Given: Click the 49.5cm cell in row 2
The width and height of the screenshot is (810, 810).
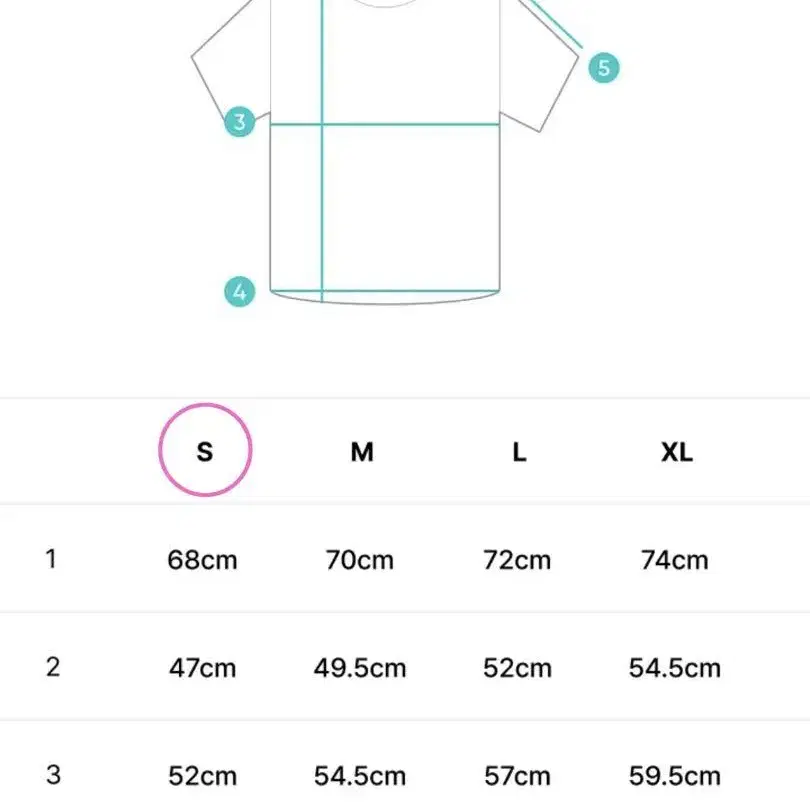Looking at the screenshot, I should 360,668.
